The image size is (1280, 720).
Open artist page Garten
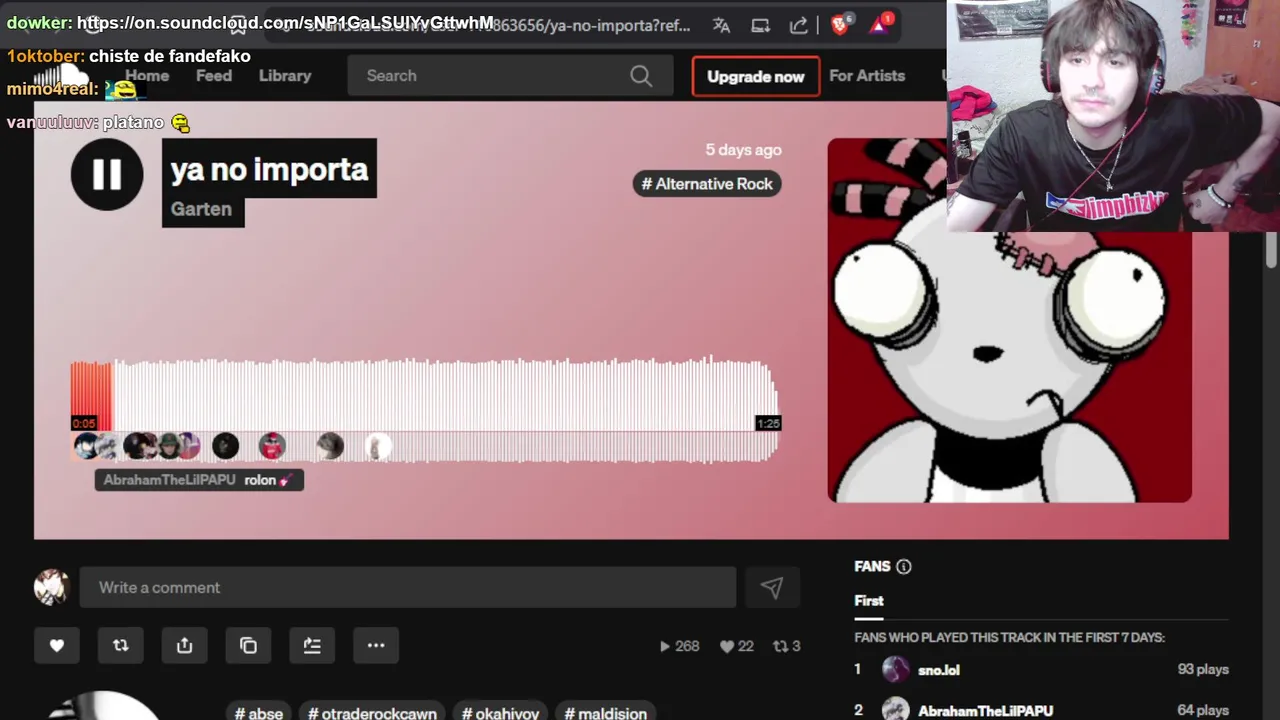tap(201, 209)
